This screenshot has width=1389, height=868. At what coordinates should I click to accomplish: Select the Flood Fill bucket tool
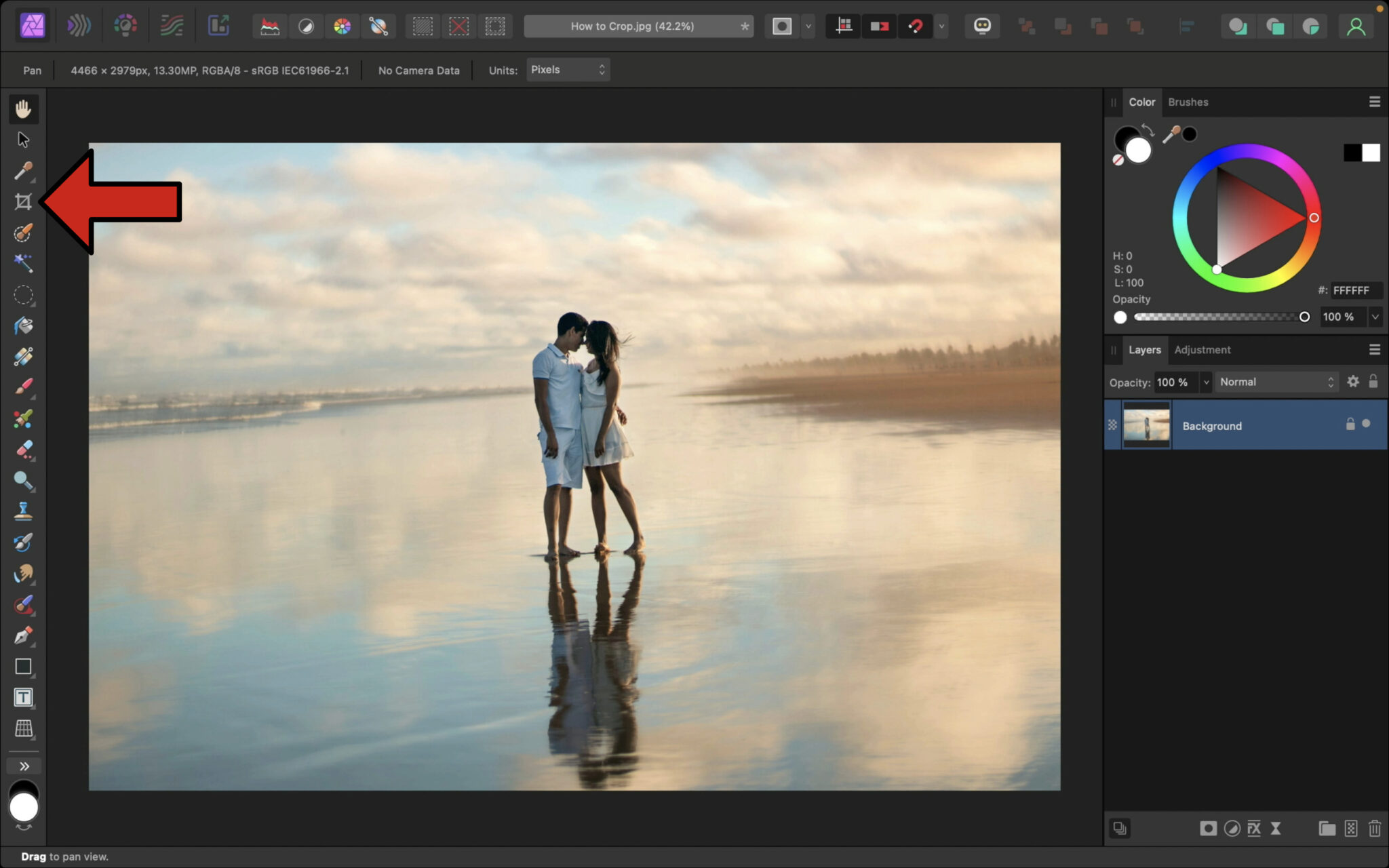[x=23, y=326]
